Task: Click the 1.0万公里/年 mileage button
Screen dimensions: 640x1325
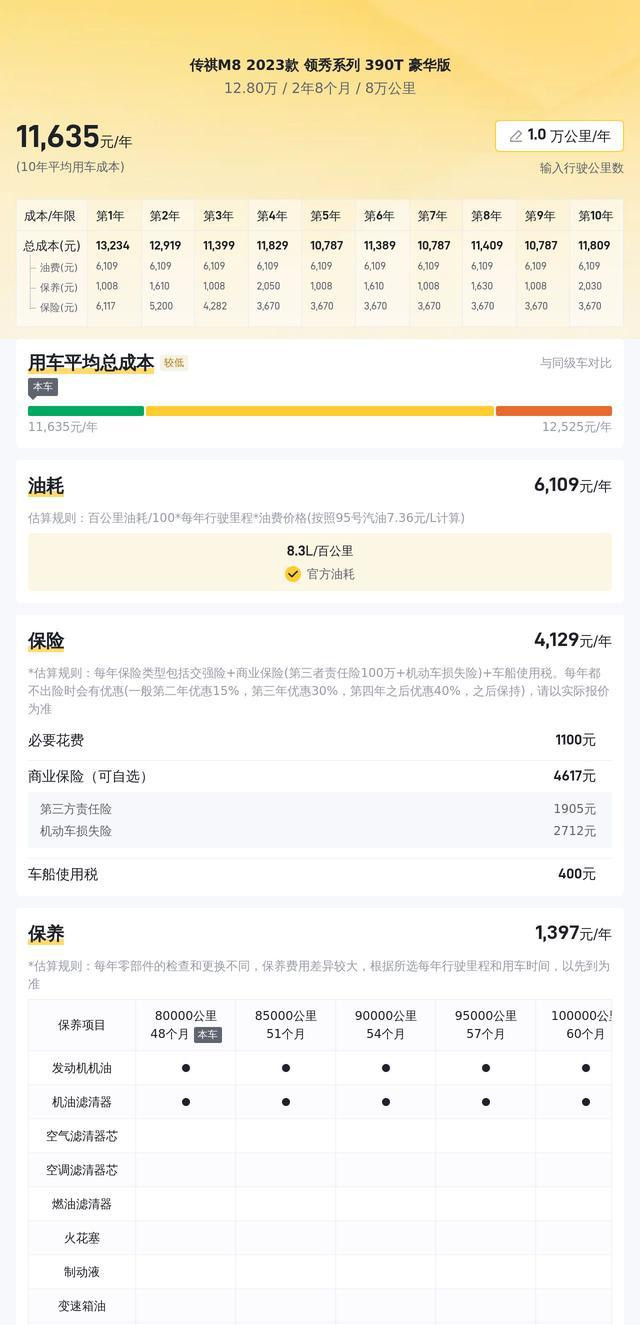Action: 559,136
